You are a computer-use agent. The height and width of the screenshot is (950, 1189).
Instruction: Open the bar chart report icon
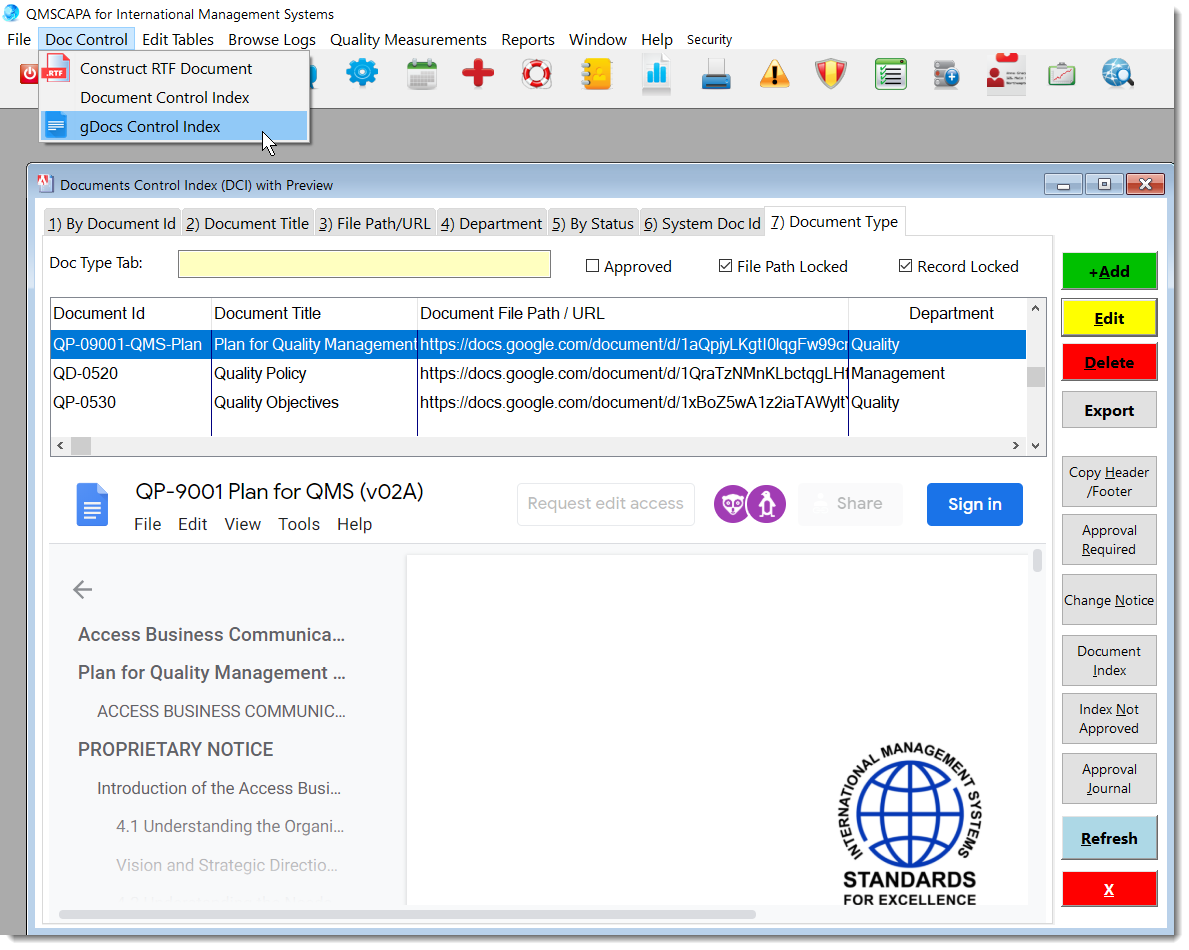point(656,74)
